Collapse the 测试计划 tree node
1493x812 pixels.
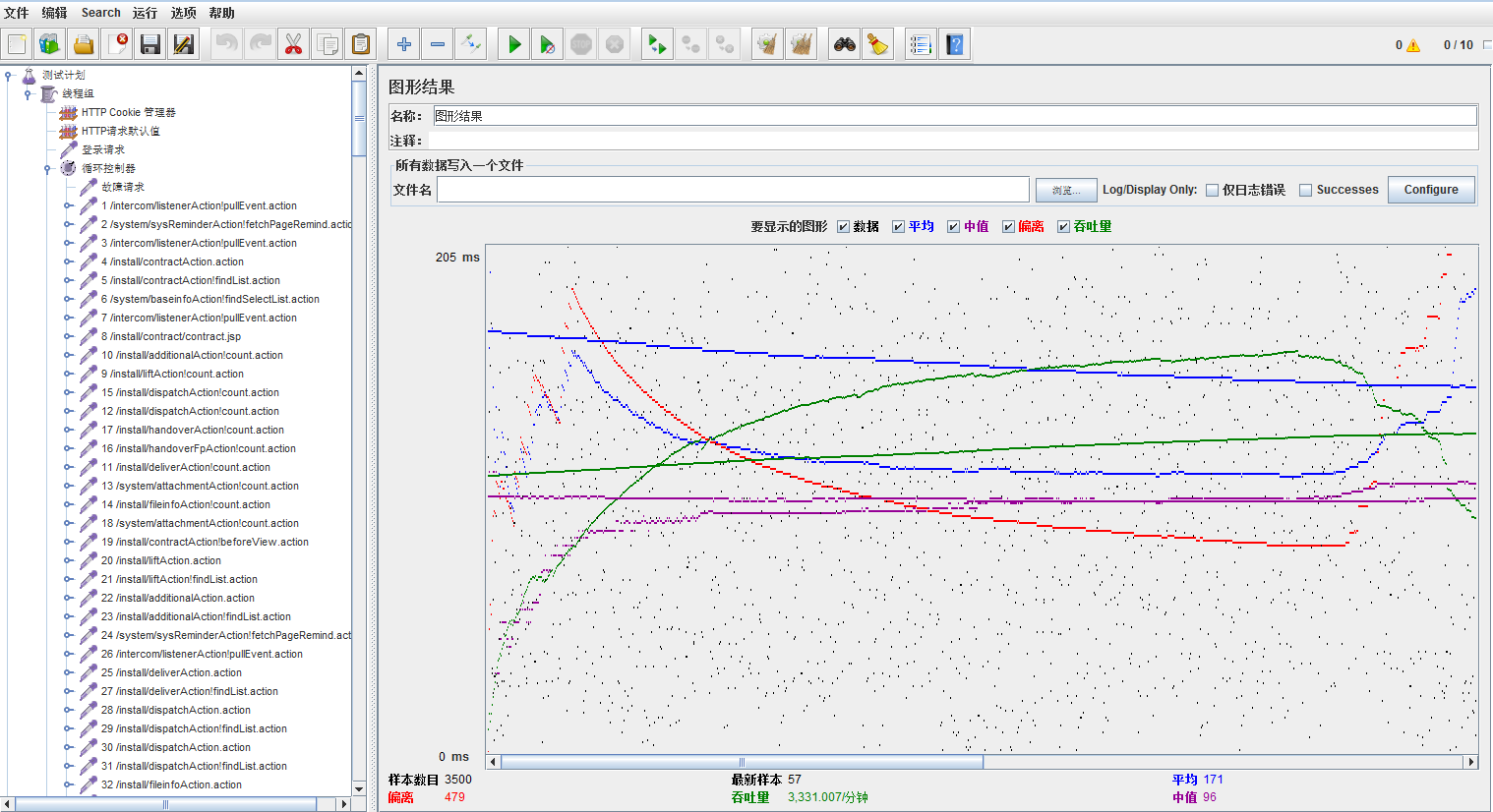pos(8,76)
